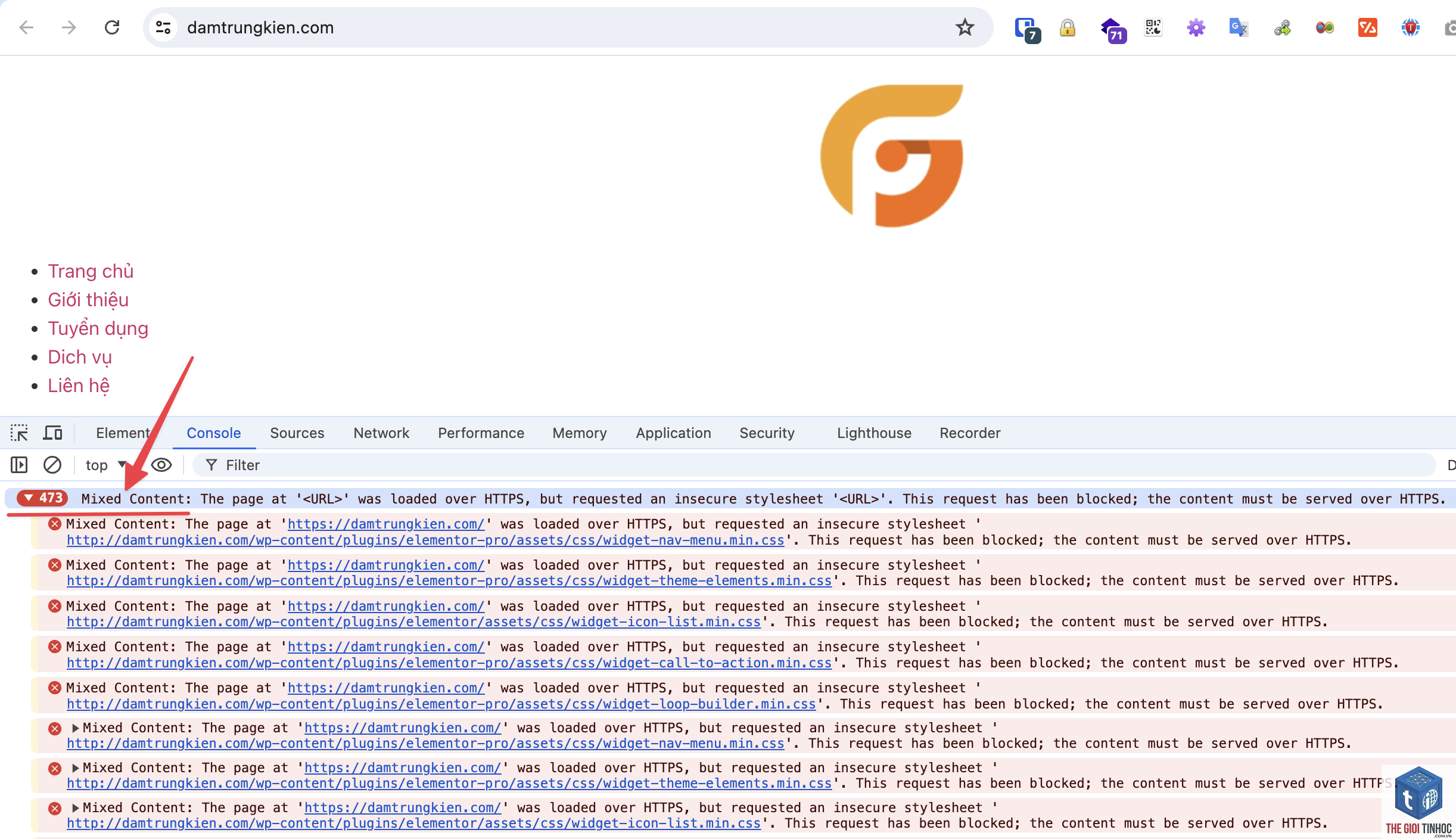Click the orange site logo image

tap(891, 156)
